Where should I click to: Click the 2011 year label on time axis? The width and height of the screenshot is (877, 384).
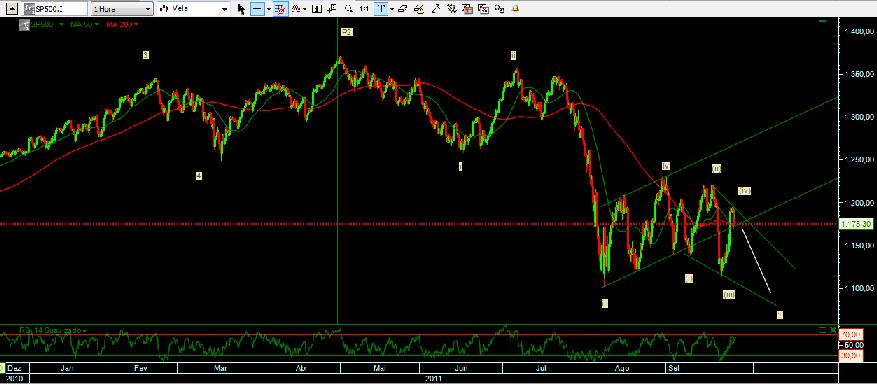[x=433, y=378]
